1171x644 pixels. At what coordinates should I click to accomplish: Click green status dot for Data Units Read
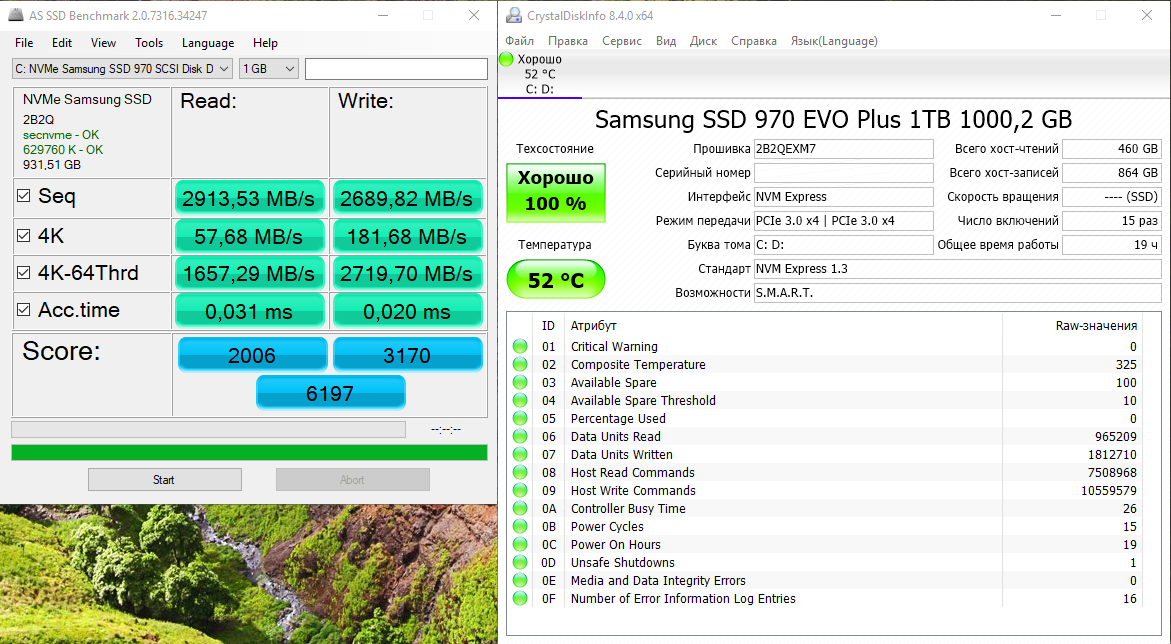point(520,436)
